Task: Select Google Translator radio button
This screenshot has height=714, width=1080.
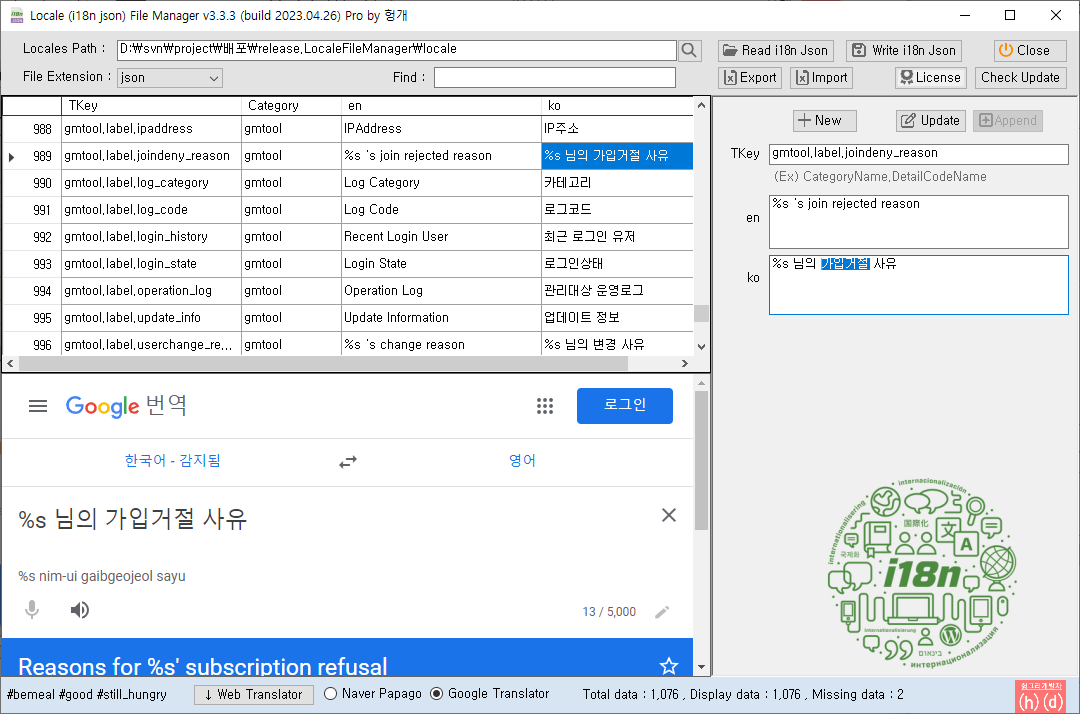Action: pos(437,694)
